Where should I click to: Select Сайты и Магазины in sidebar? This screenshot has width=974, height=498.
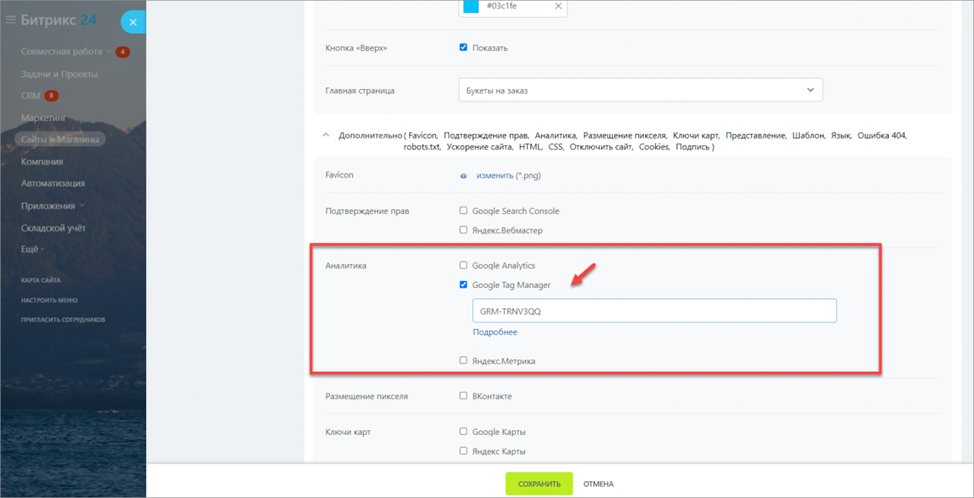coord(60,140)
